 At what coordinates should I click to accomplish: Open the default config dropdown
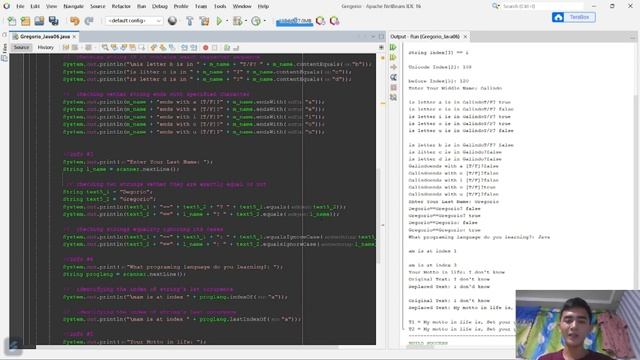coord(134,21)
